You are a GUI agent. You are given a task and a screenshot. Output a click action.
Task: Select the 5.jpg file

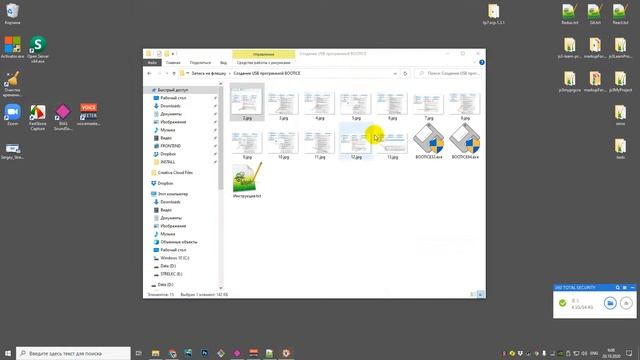[356, 105]
